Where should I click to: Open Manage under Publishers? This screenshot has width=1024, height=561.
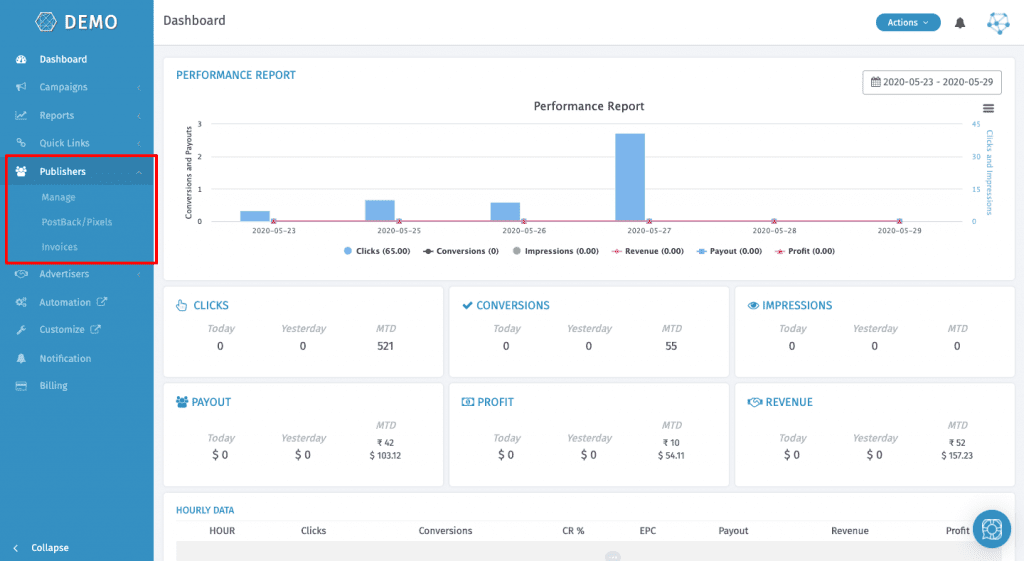point(58,198)
